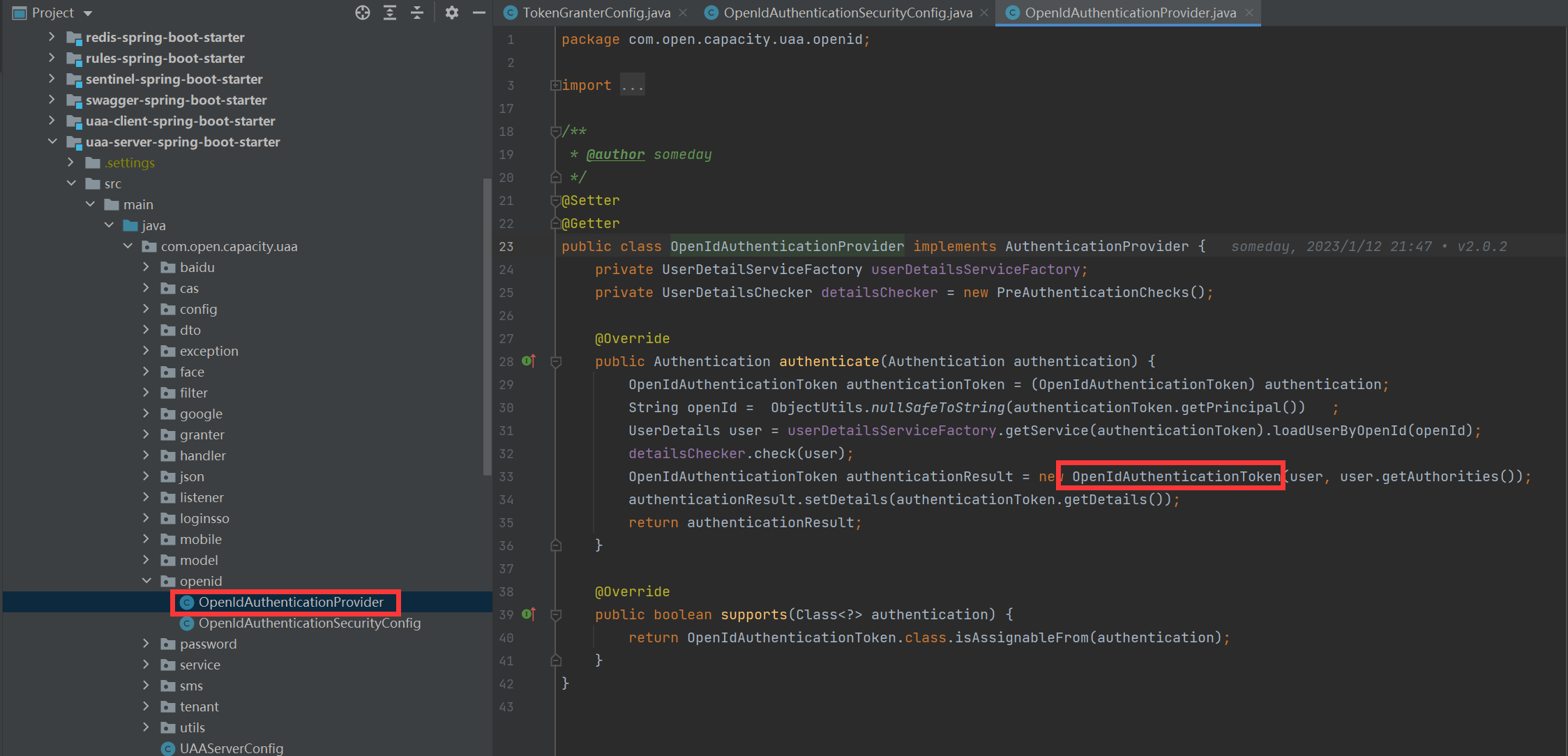Select UAAServerConfig class in tree
1568x756 pixels.
232,748
